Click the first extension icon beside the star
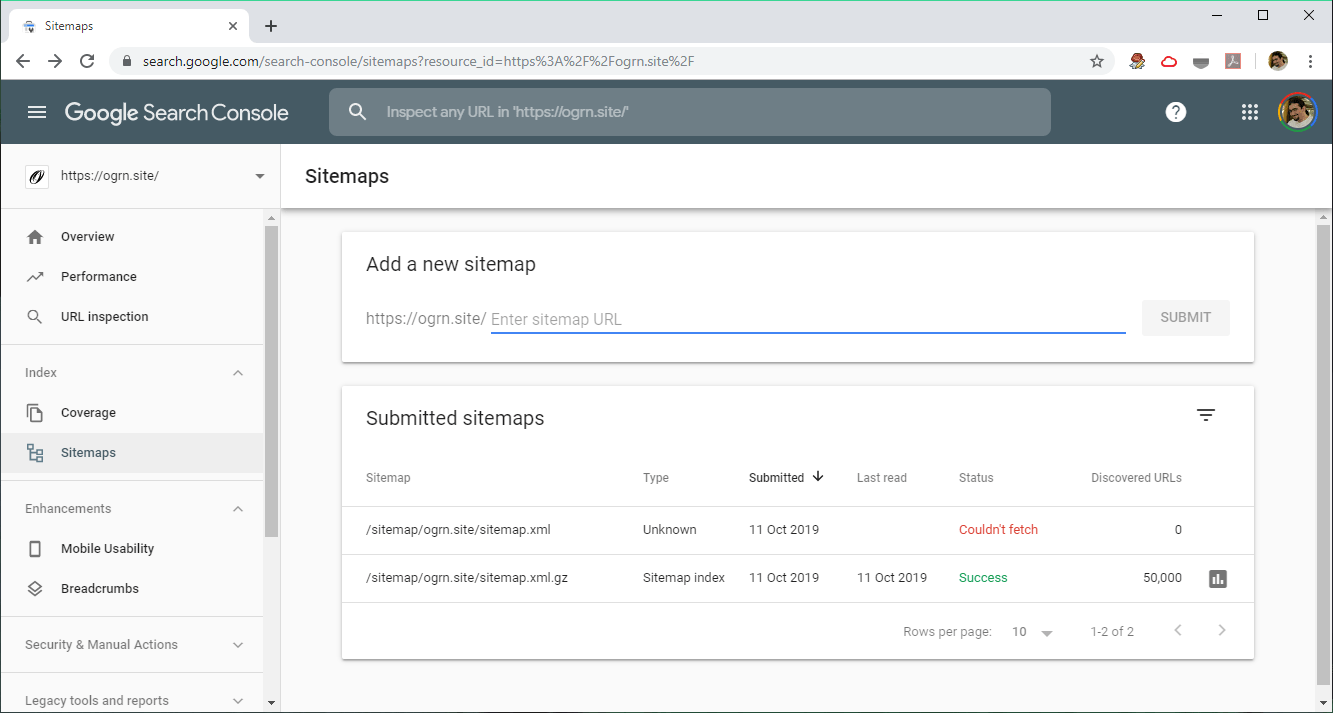 click(1137, 61)
